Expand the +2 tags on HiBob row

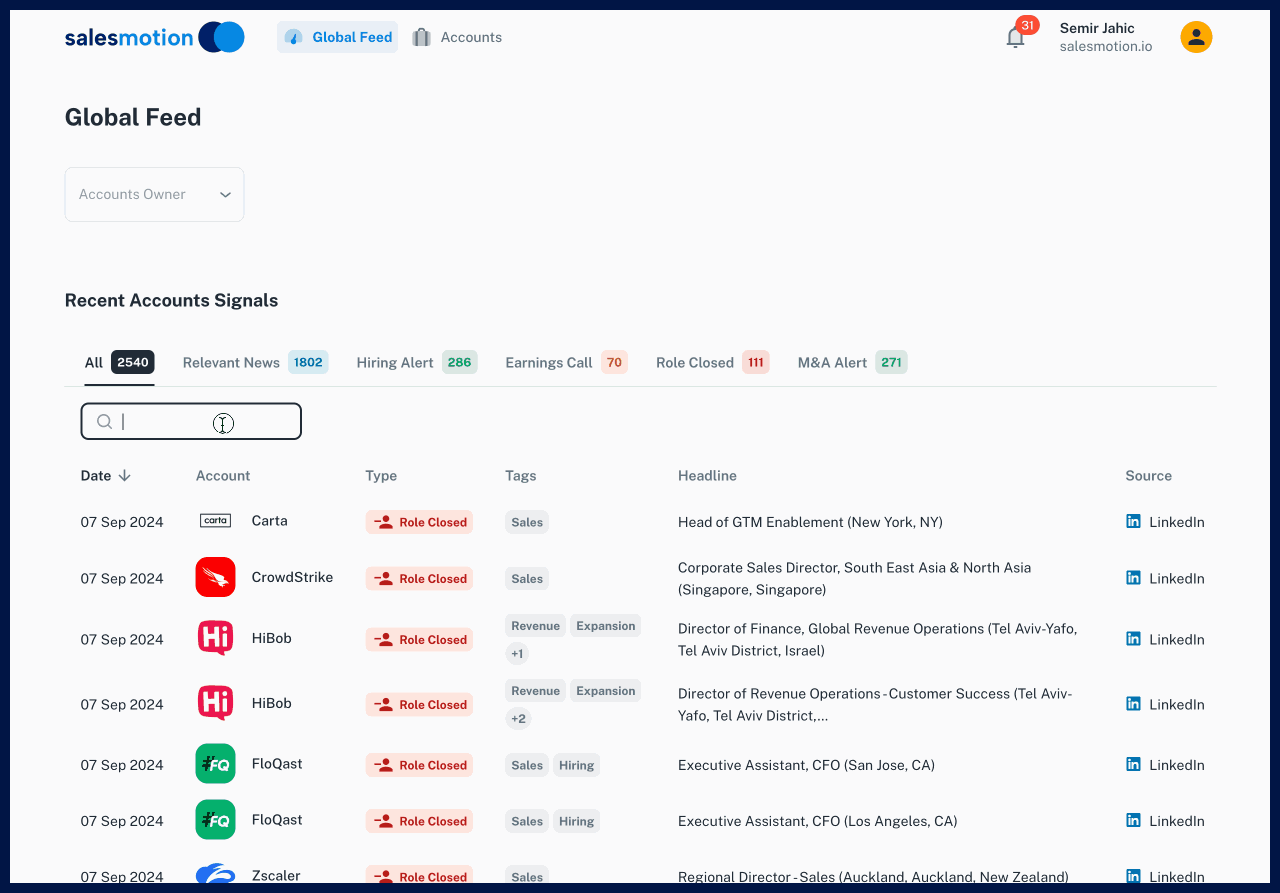coord(518,719)
